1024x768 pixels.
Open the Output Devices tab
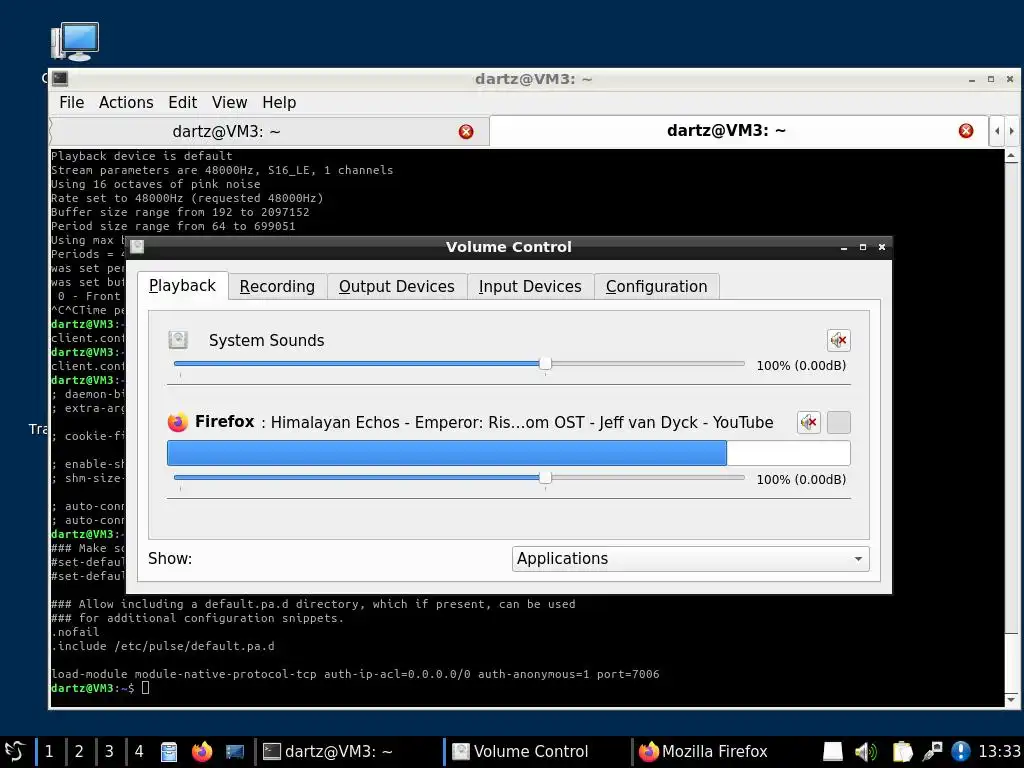pos(396,287)
